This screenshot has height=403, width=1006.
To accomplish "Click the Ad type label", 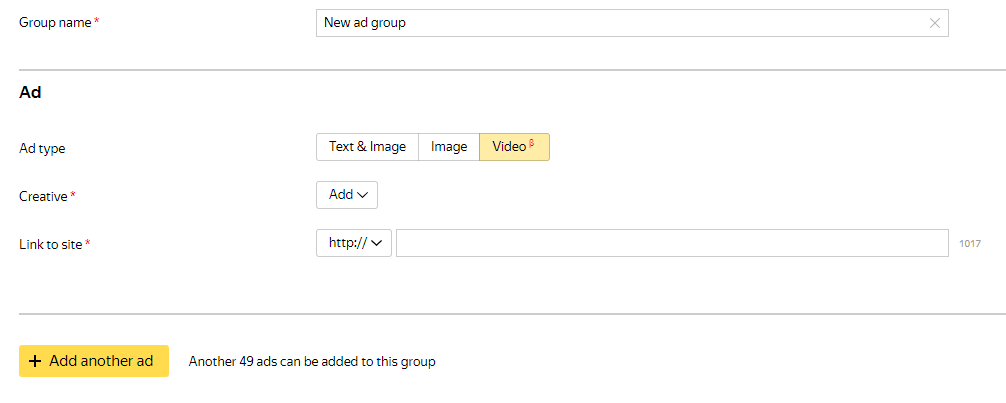I will point(42,148).
